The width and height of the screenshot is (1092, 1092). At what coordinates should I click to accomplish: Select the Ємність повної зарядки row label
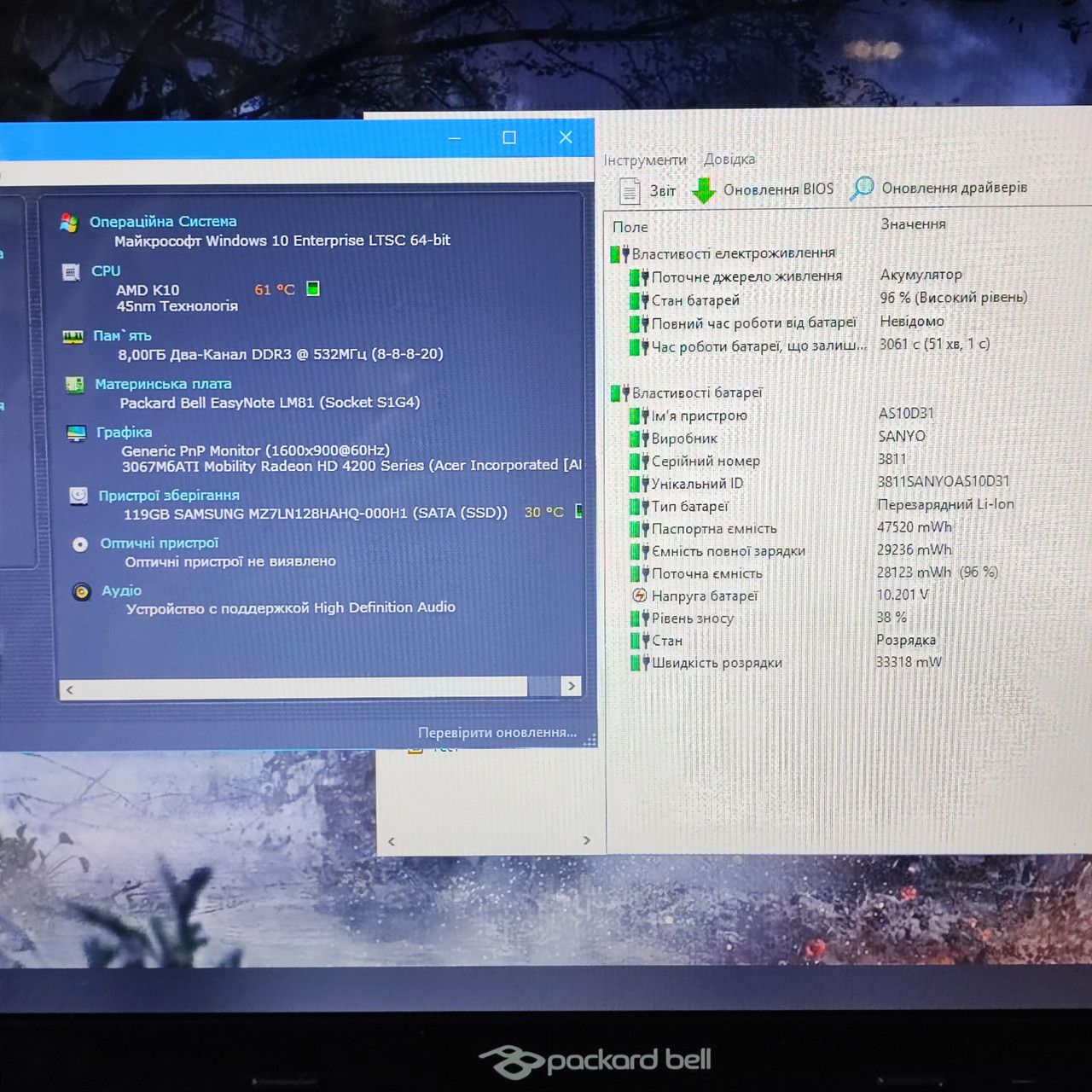pos(729,551)
